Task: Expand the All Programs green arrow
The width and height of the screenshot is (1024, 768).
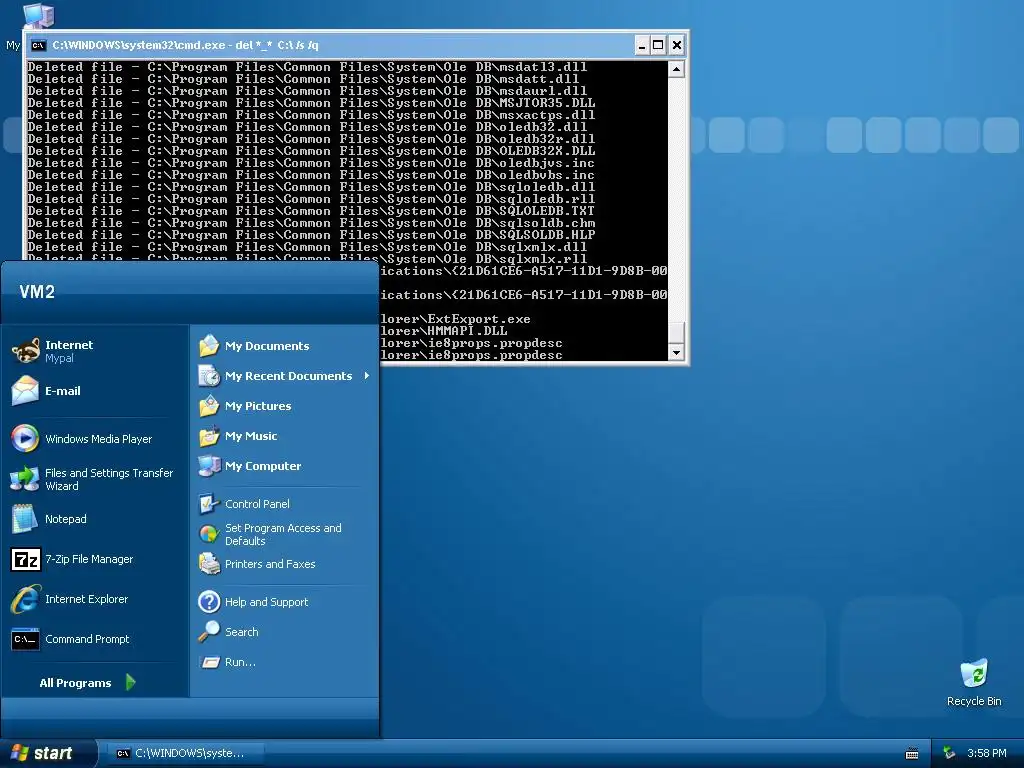Action: click(131, 682)
